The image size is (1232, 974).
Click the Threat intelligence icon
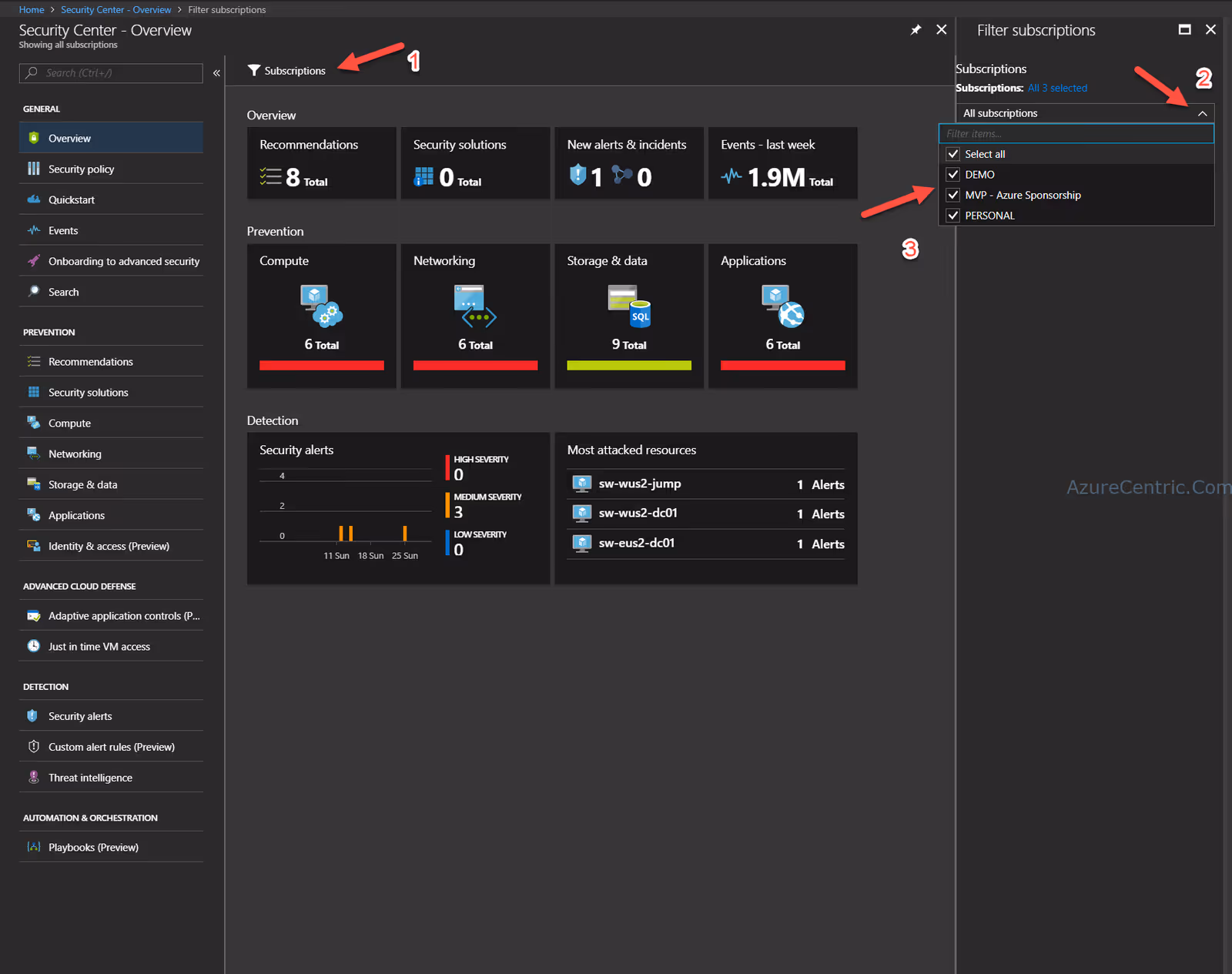34,777
